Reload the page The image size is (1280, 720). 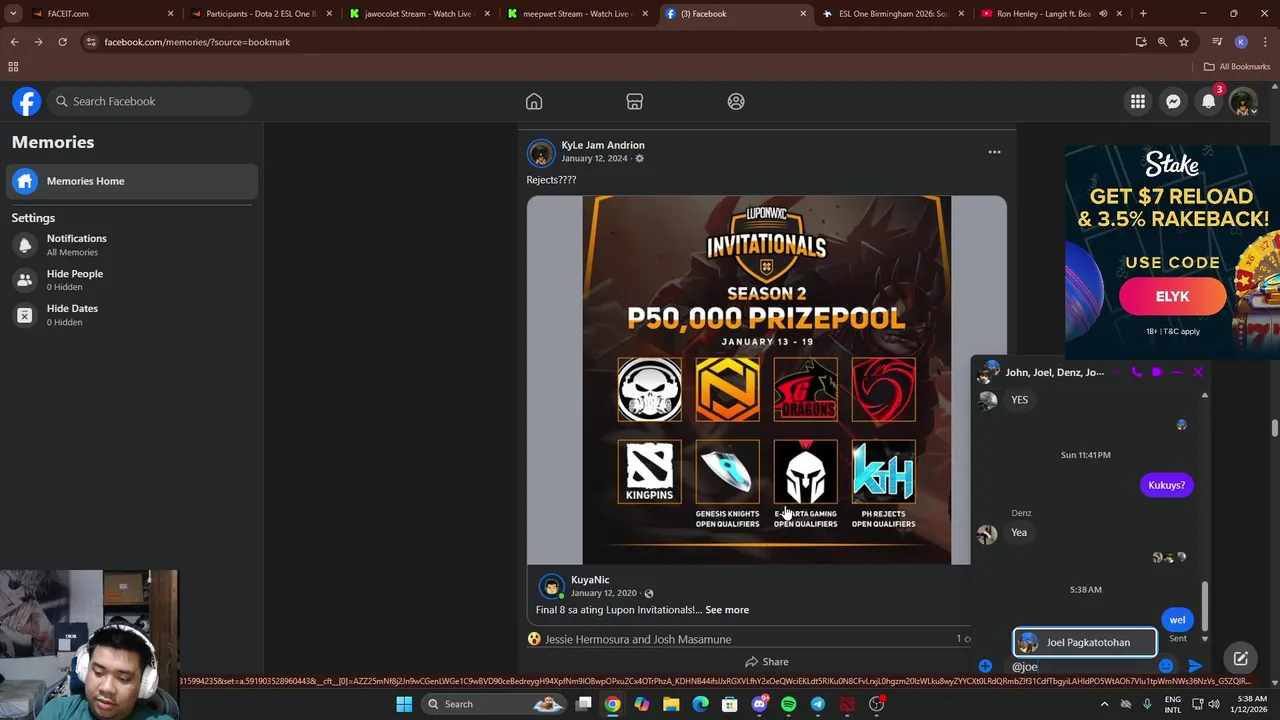click(62, 42)
